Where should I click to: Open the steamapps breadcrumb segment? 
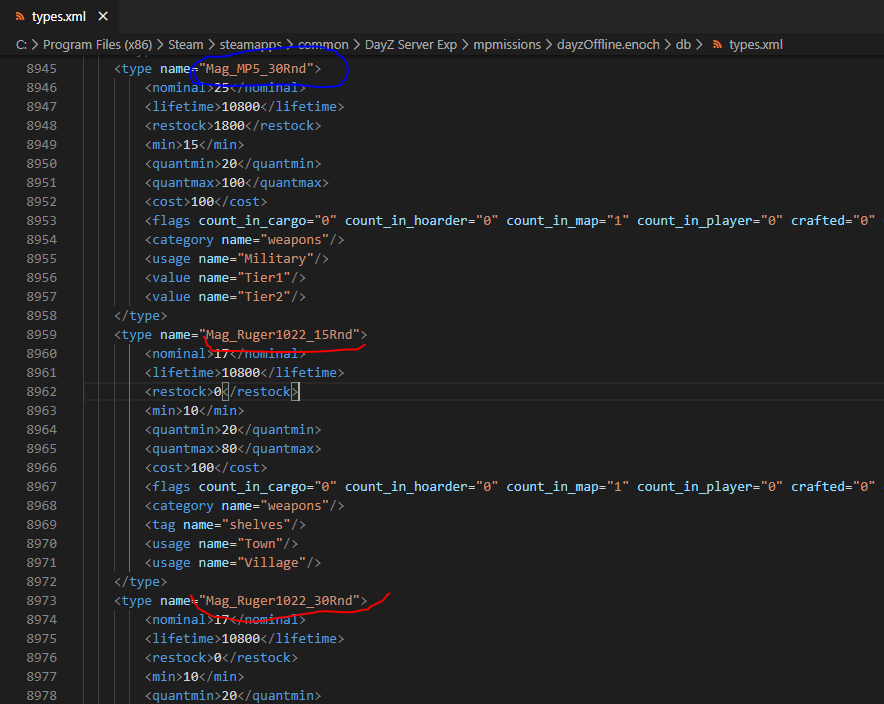250,45
